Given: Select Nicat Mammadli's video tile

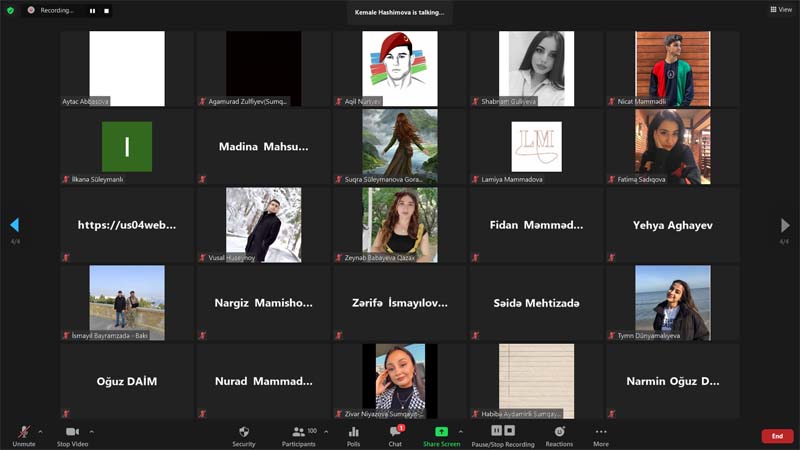Looking at the screenshot, I should pos(672,68).
